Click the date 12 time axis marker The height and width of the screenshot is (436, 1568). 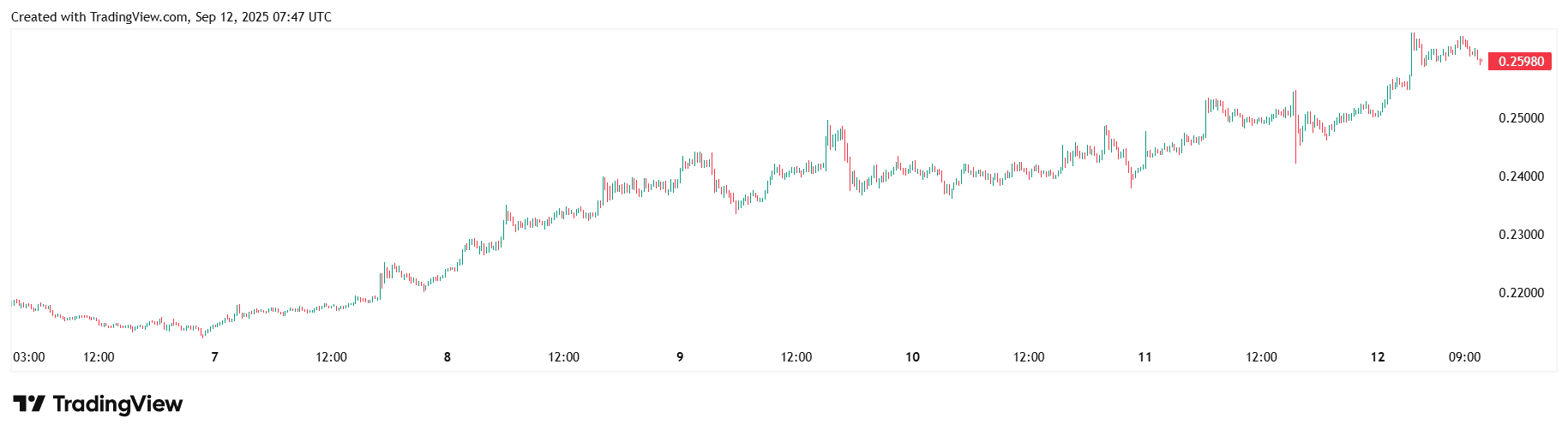1378,357
